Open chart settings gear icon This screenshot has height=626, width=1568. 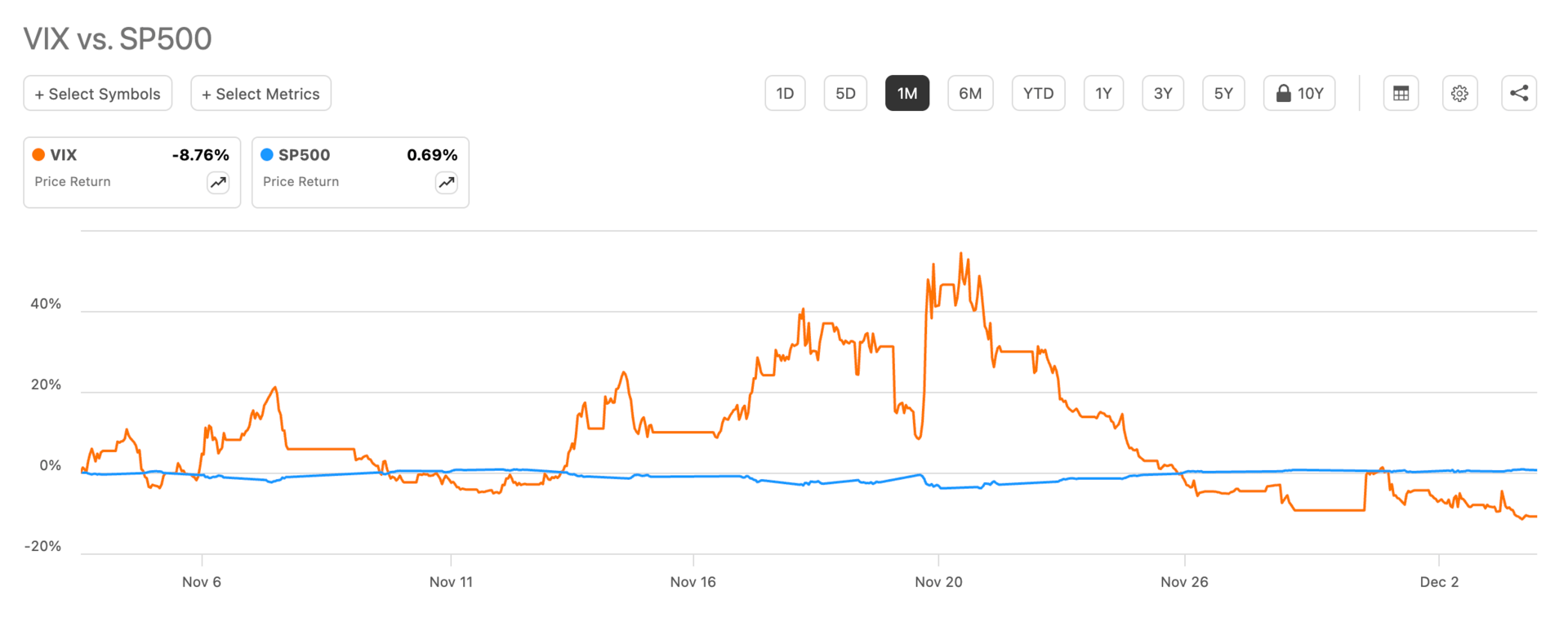tap(1459, 93)
